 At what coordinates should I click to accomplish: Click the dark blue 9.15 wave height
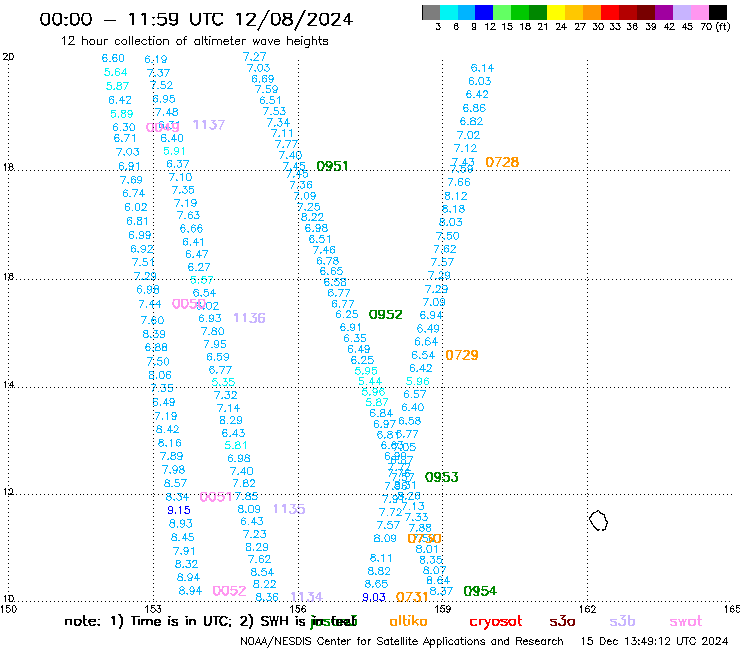click(179, 510)
